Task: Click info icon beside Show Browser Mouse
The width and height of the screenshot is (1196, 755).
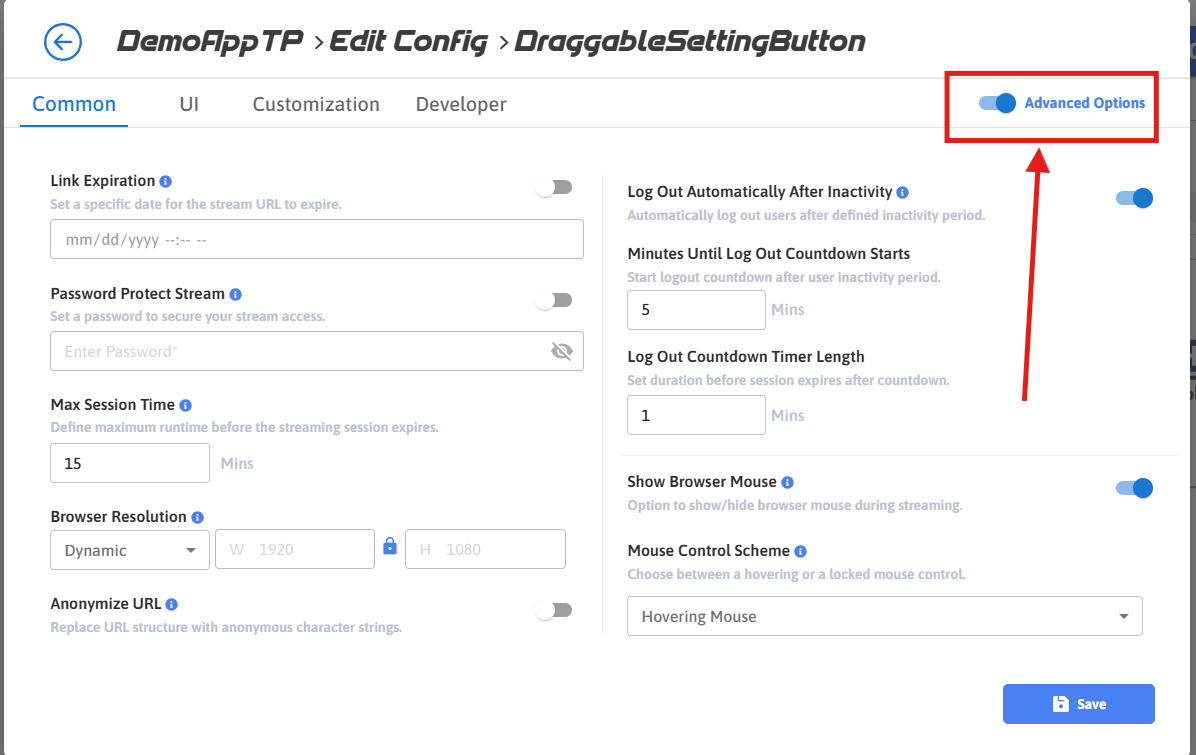Action: click(788, 482)
